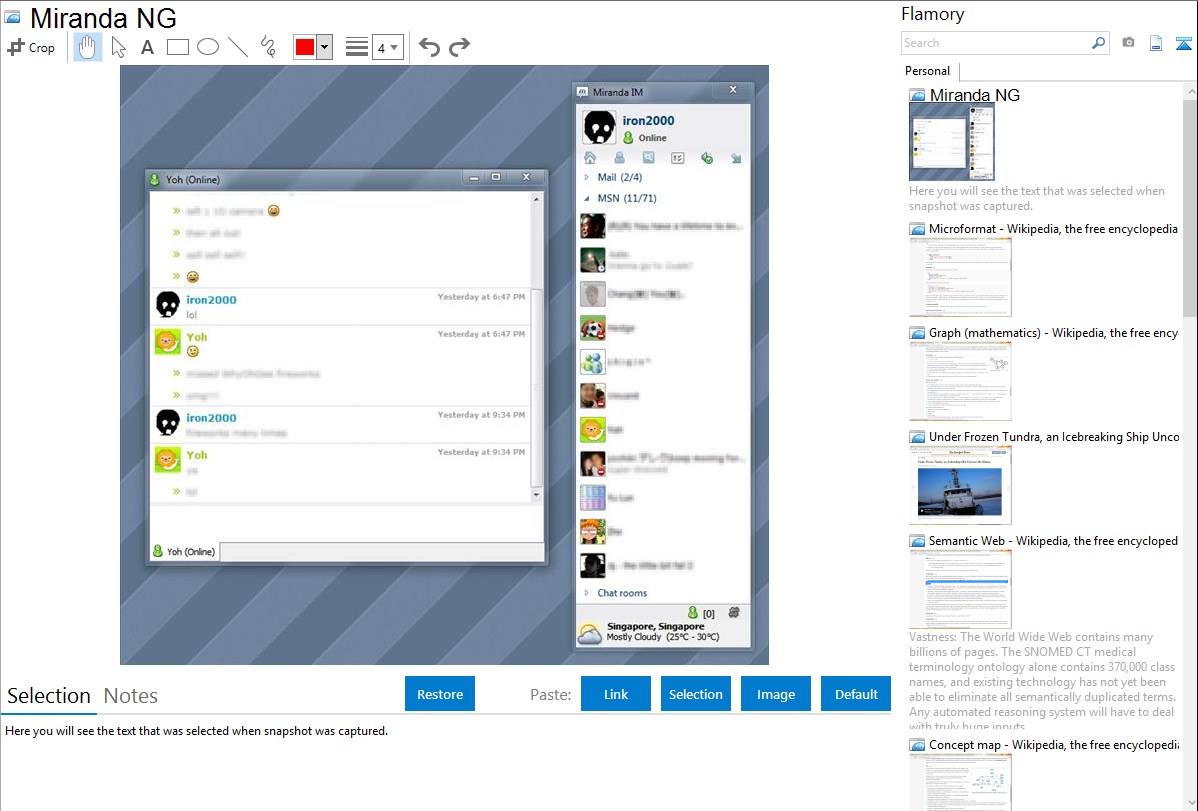Open the line width 4 dropdown

point(388,47)
